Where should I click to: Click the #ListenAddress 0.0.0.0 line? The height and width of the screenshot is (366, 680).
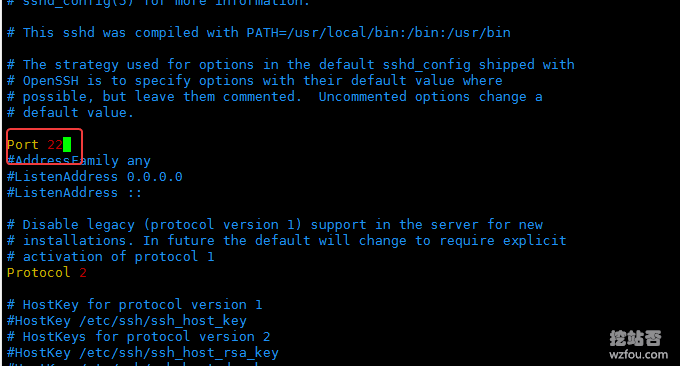pos(95,177)
